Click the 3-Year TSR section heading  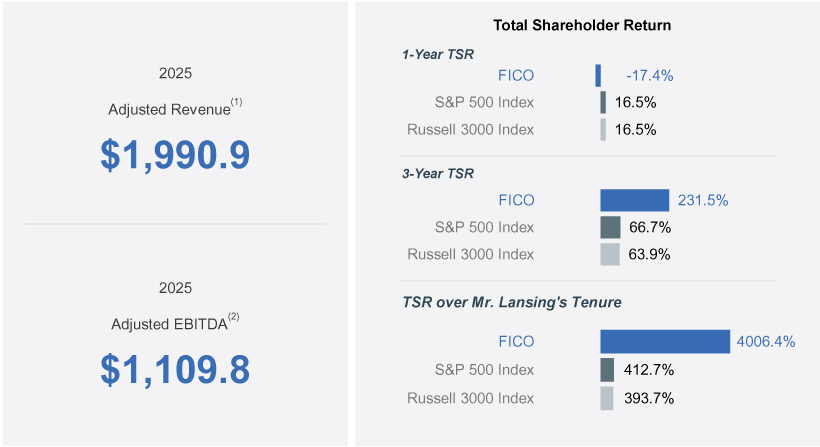[438, 173]
